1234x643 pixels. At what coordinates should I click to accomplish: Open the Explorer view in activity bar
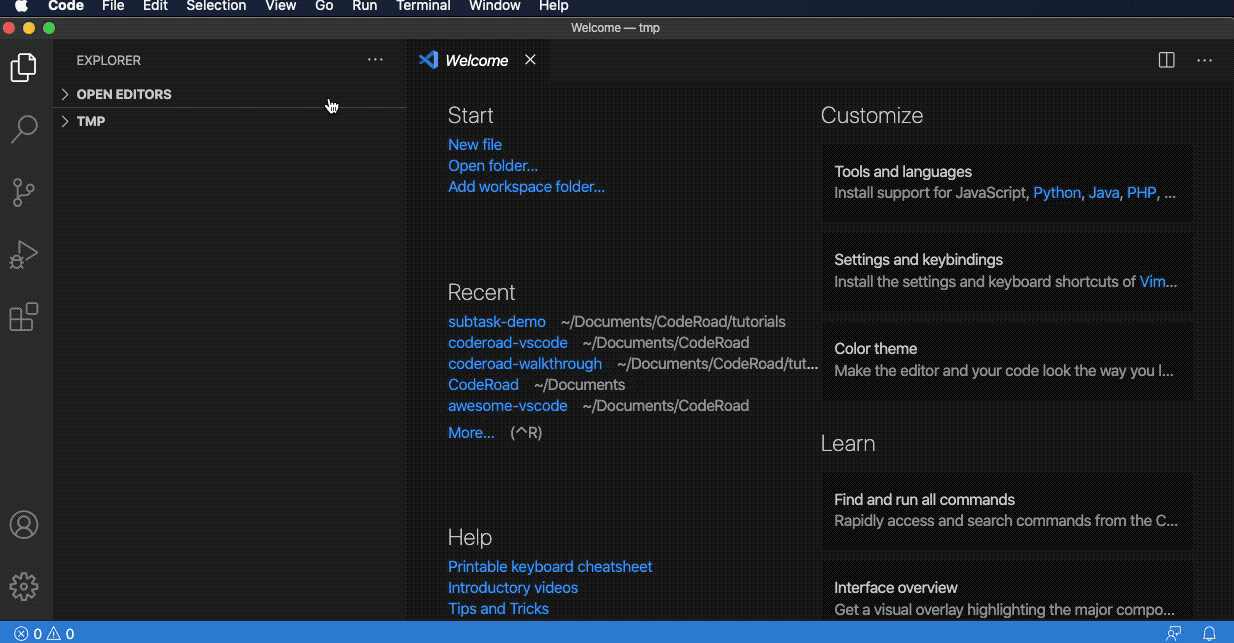coord(24,68)
